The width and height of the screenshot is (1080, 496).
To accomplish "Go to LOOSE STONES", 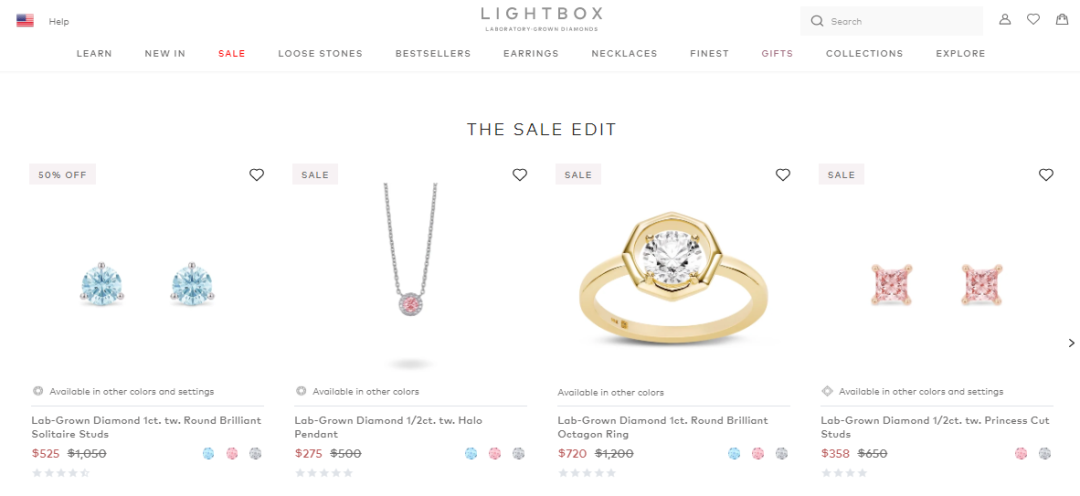I will (x=320, y=53).
